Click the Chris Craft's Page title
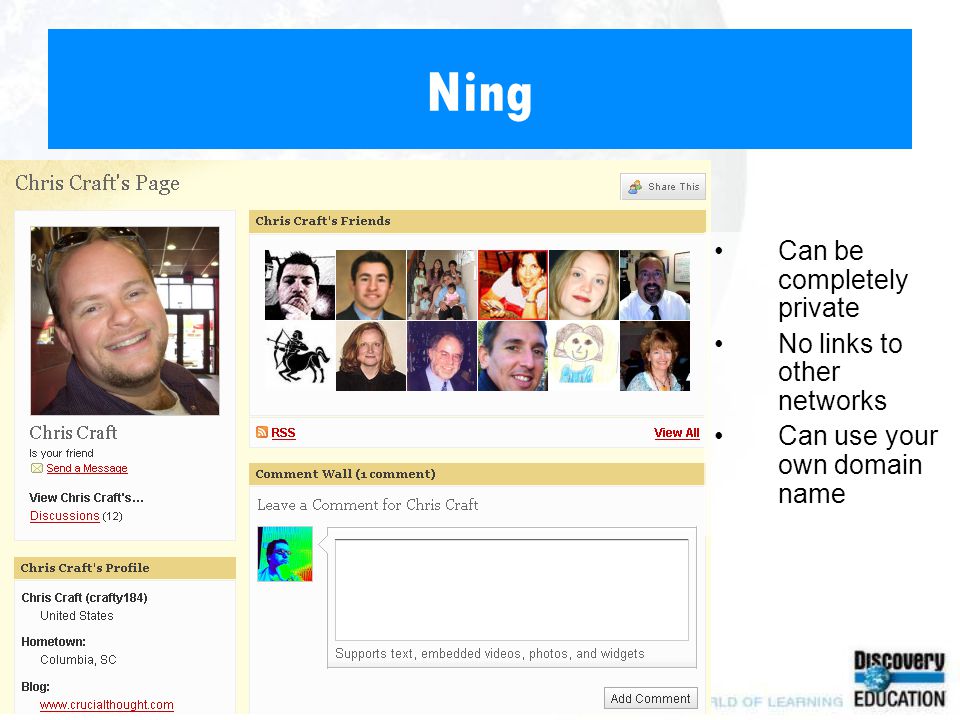The image size is (960, 720). 97,182
